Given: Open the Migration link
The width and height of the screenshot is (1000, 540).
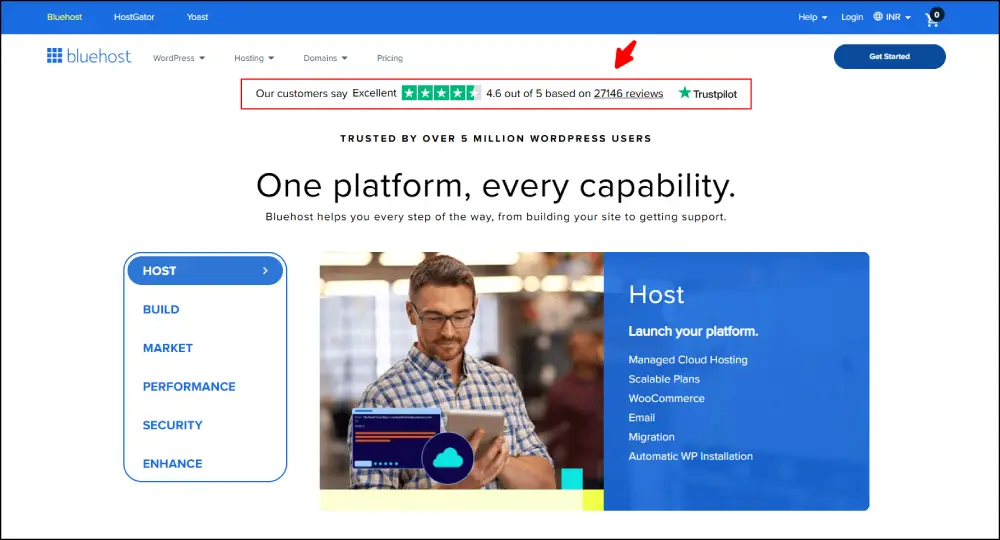Looking at the screenshot, I should click(x=651, y=437).
